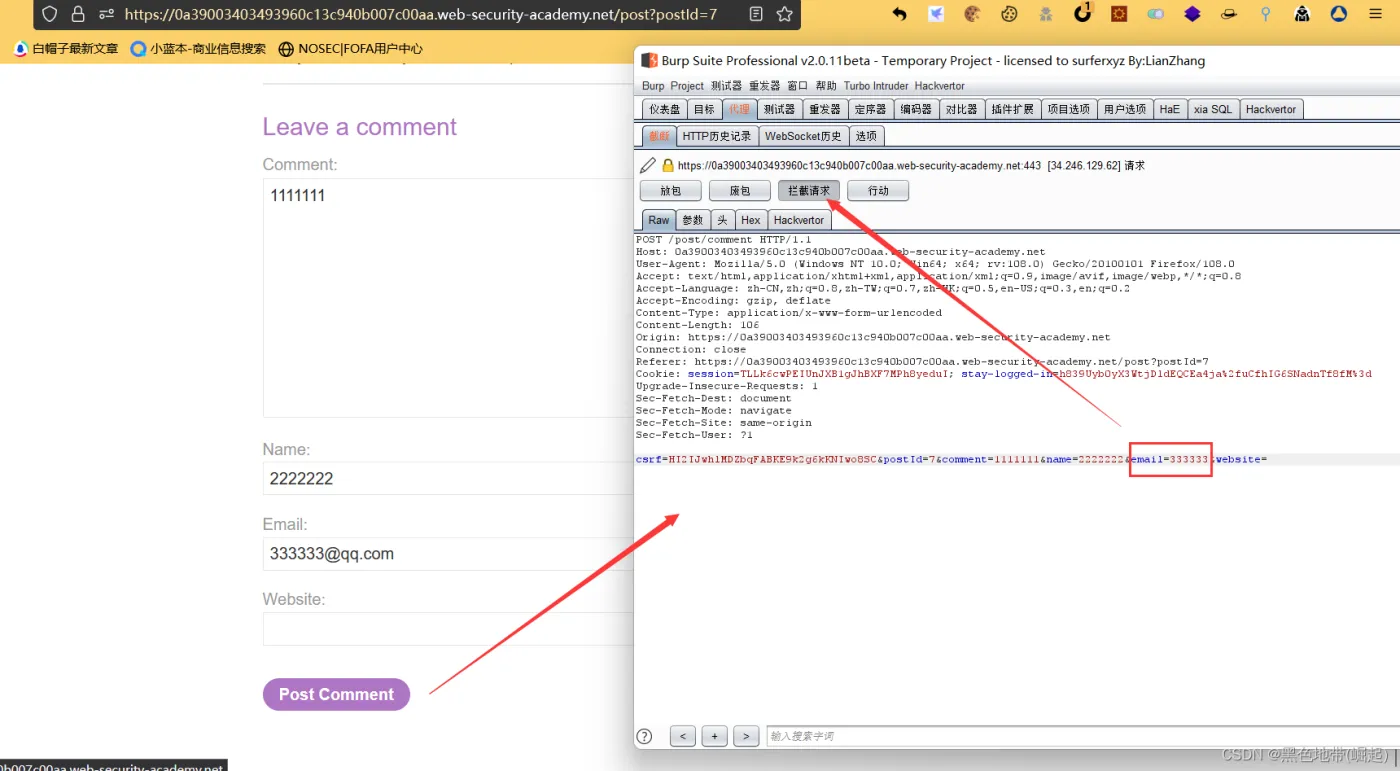The width and height of the screenshot is (1400, 771).
Task: Submit with the Post Comment button
Action: [336, 694]
